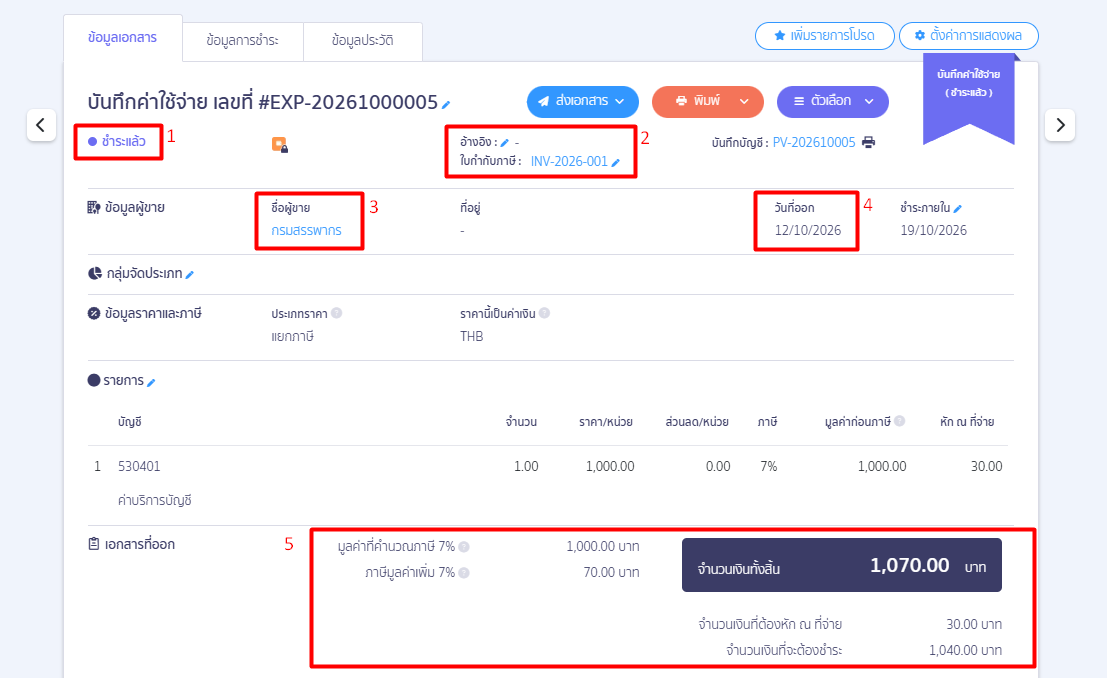Edit tax invoice INV-2026-001 pencil icon

(616, 162)
